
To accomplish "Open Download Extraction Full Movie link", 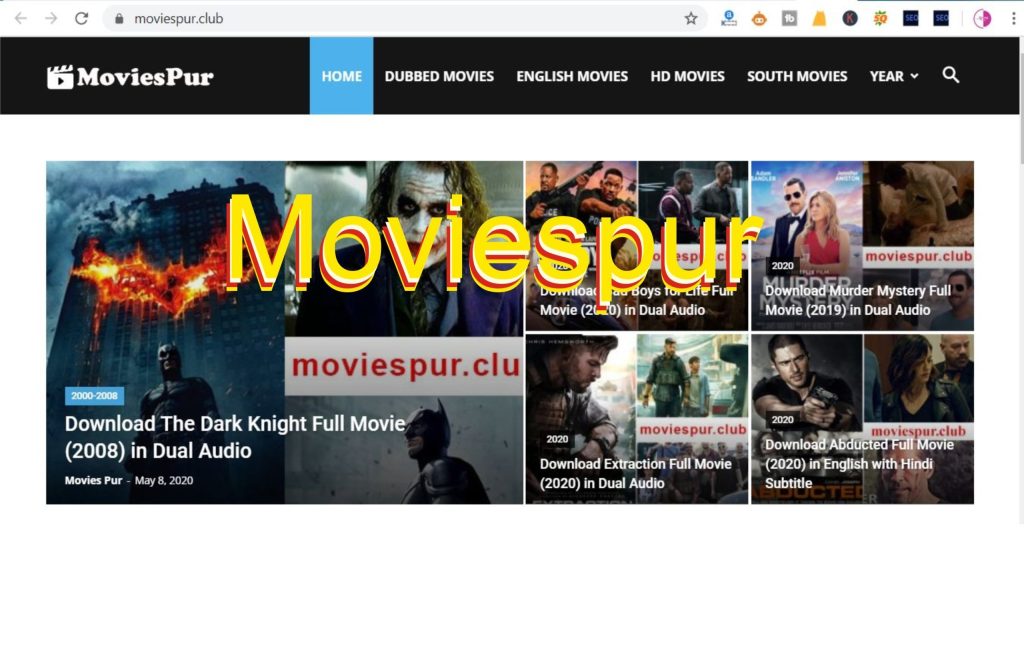I will [635, 473].
